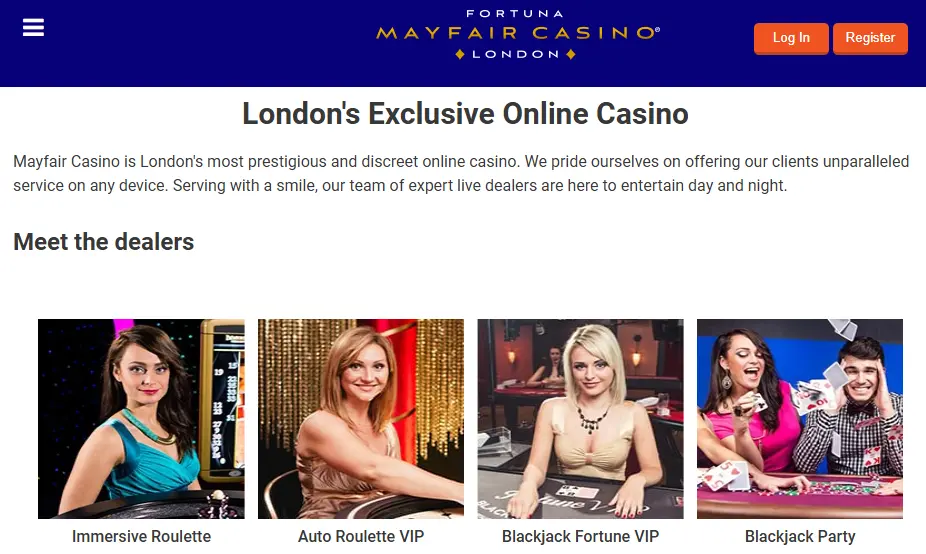Click the registered trademark symbol beside CASINO
This screenshot has width=926, height=554.
point(657,29)
